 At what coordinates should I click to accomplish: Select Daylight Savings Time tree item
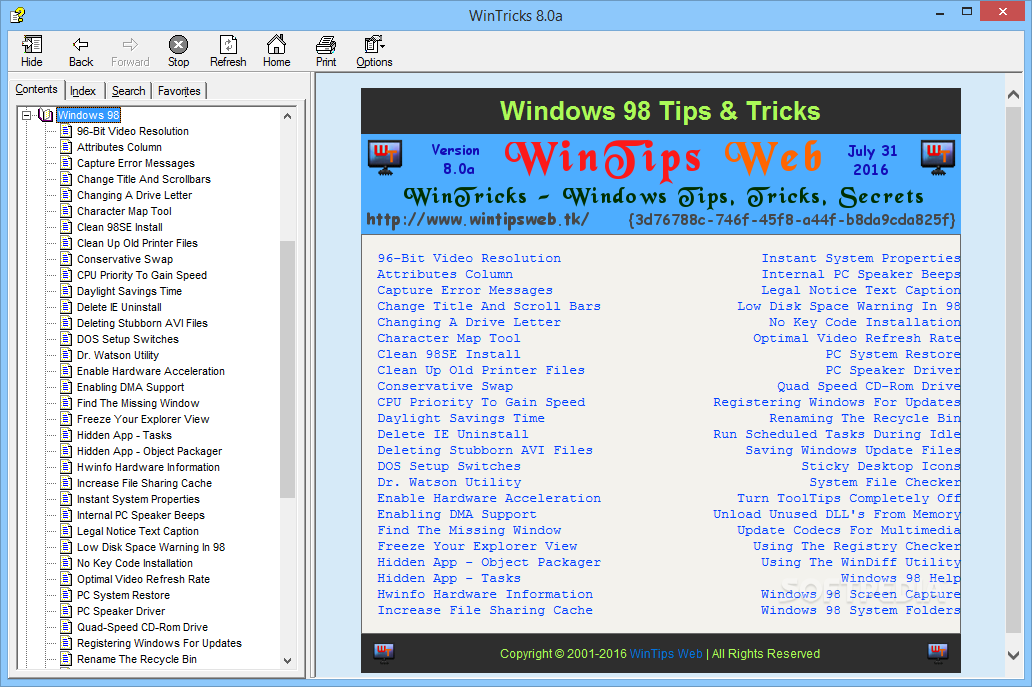[129, 291]
